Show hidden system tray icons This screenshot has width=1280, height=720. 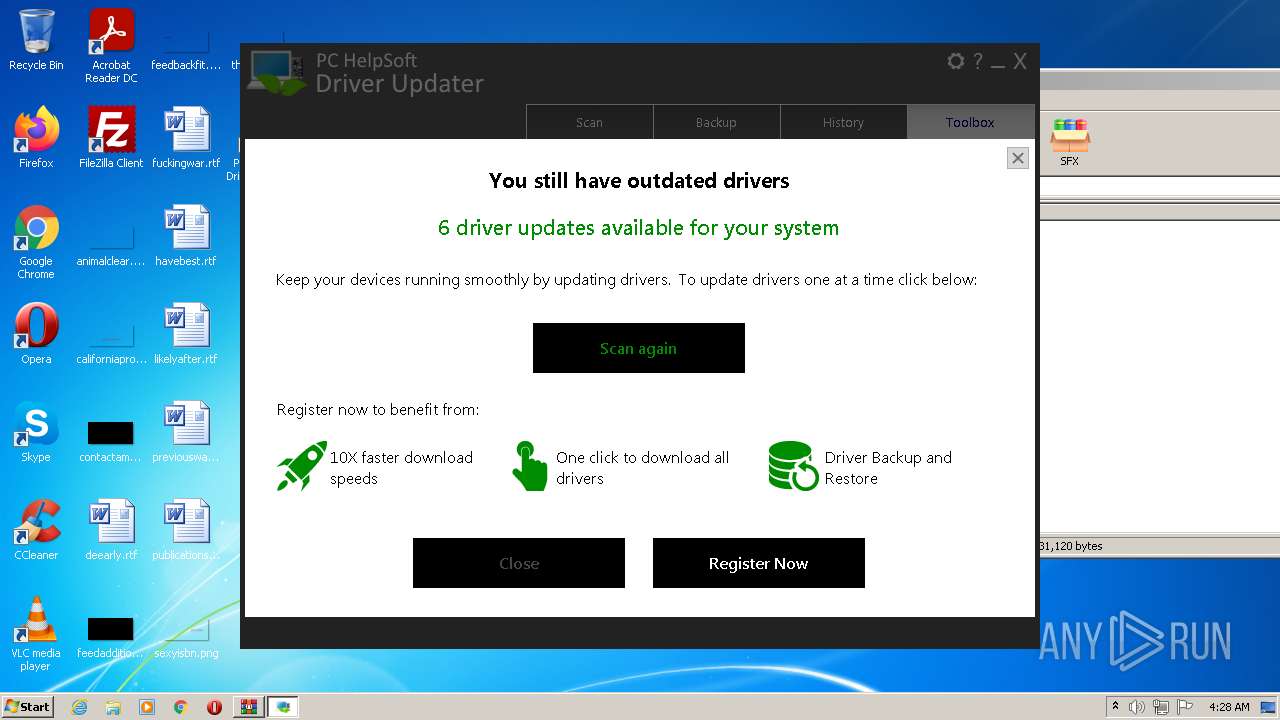pyautogui.click(x=1116, y=707)
